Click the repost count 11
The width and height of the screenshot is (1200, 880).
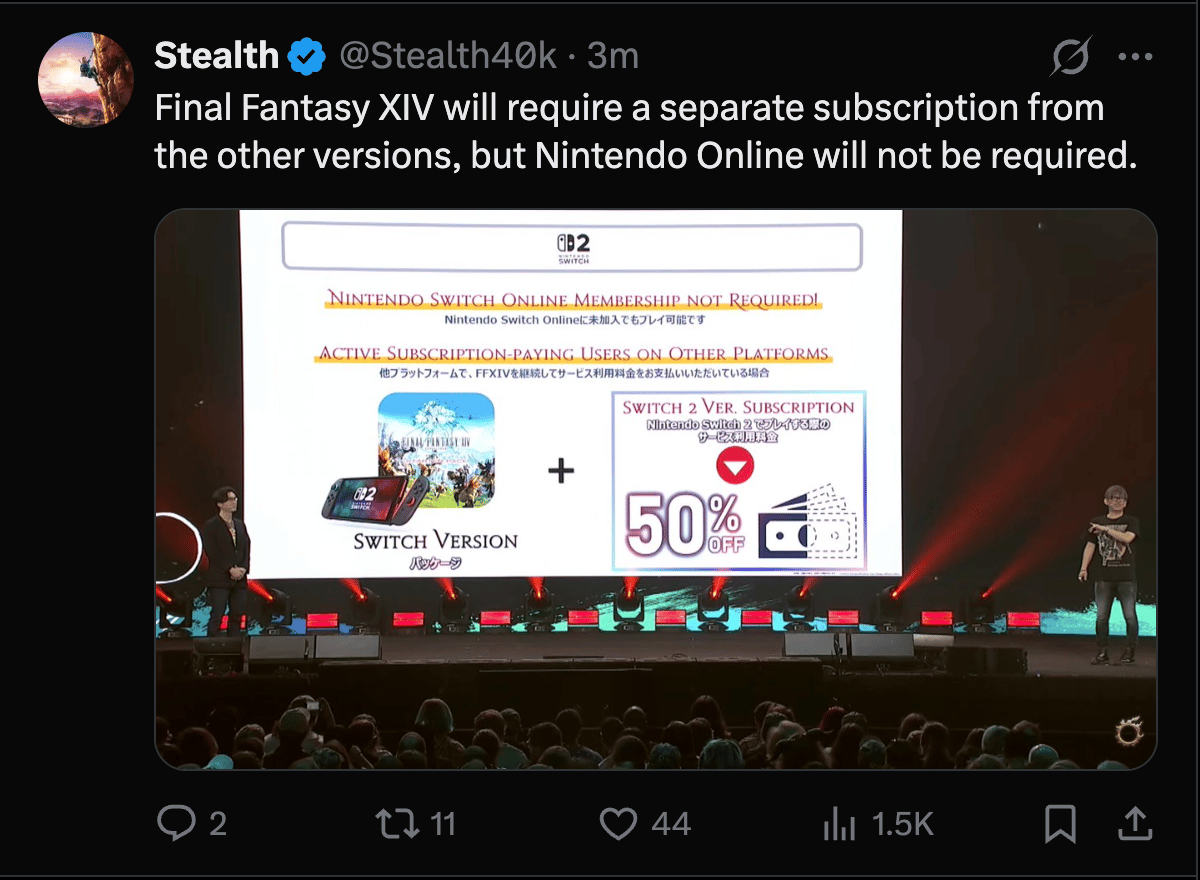coord(442,824)
